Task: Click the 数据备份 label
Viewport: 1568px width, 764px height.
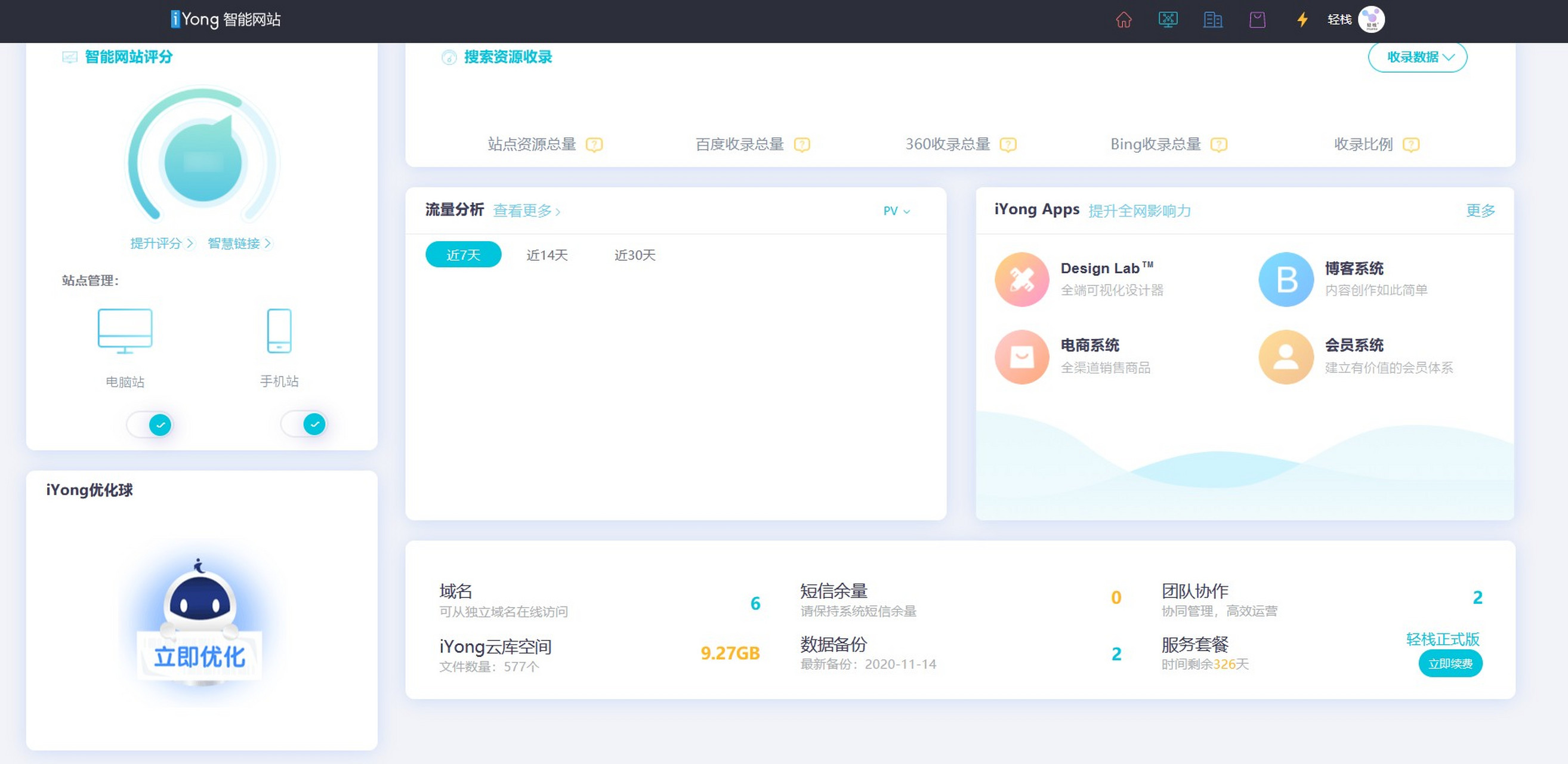Action: [x=834, y=644]
